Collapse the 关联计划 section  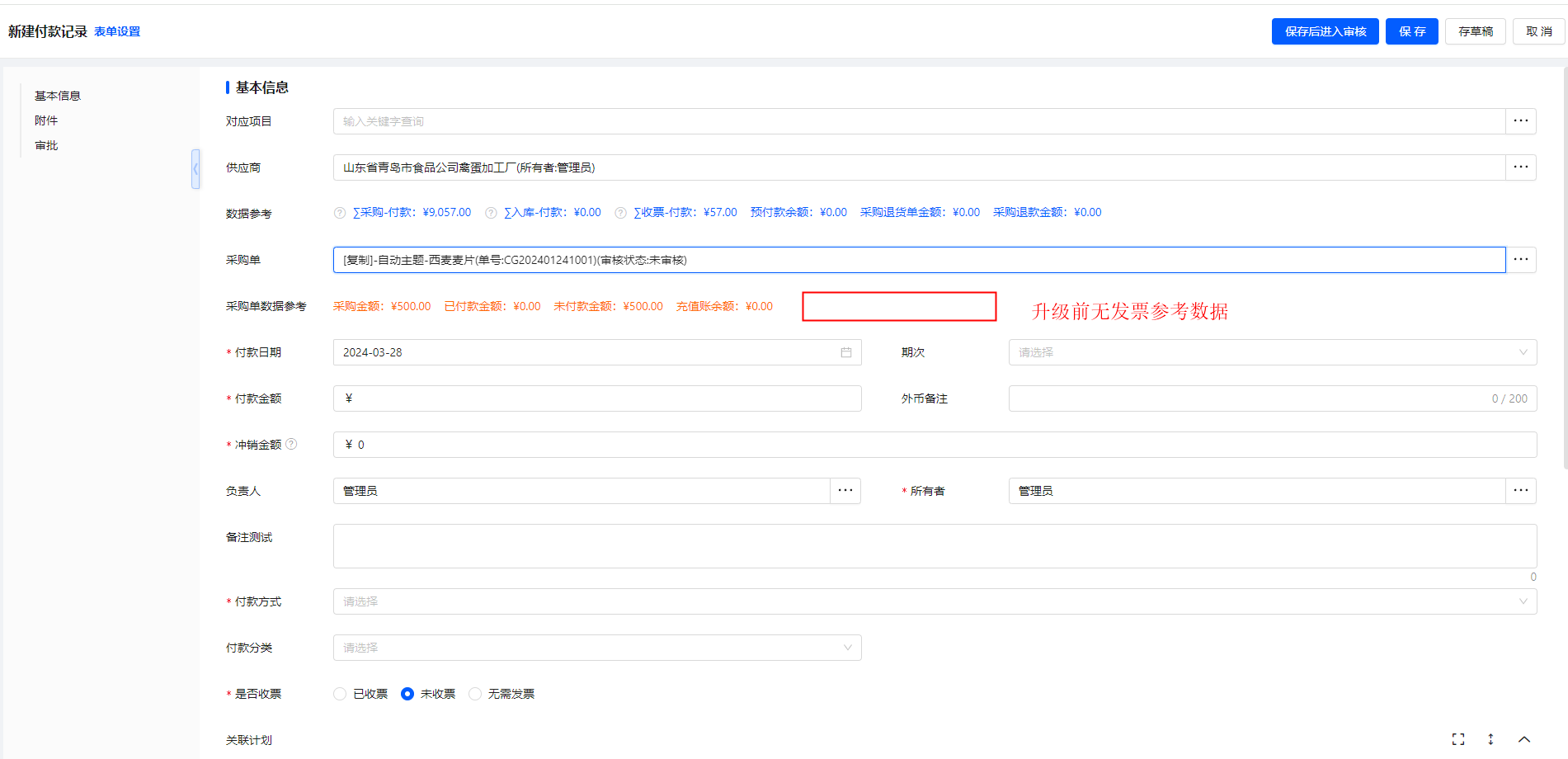point(1524,739)
